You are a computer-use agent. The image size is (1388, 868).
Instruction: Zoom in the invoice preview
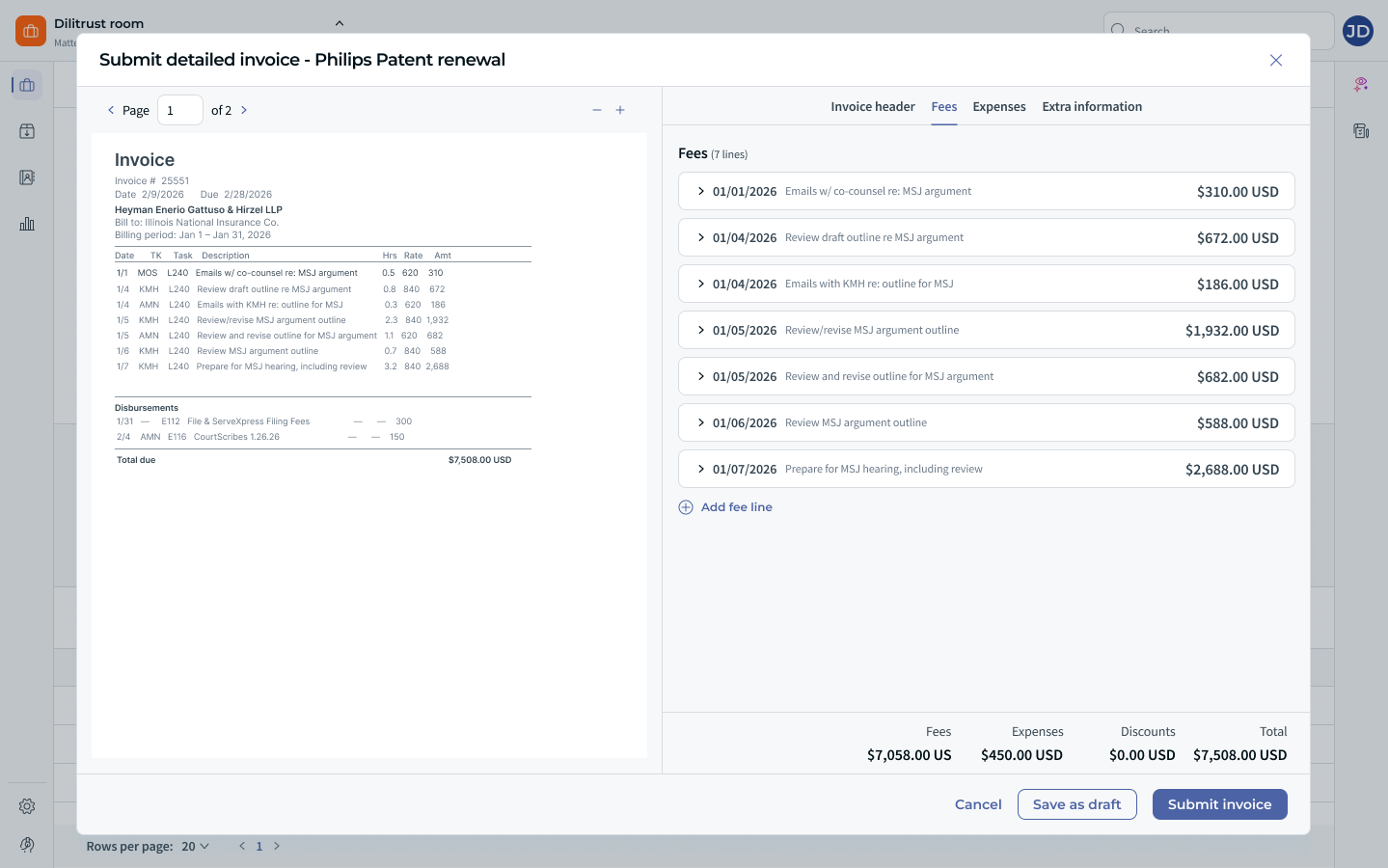coord(620,110)
